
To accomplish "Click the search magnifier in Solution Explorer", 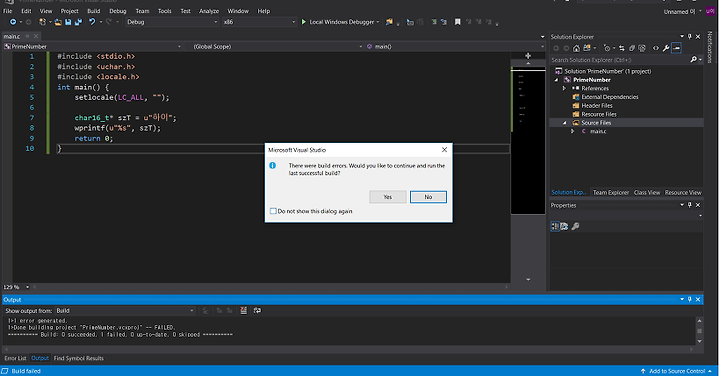I will point(693,60).
